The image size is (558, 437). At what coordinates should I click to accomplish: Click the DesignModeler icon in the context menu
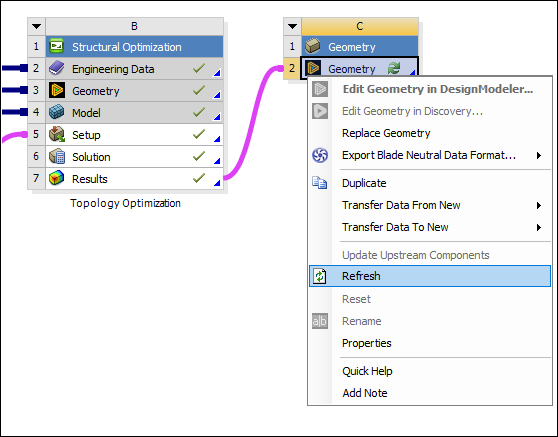pyautogui.click(x=320, y=89)
